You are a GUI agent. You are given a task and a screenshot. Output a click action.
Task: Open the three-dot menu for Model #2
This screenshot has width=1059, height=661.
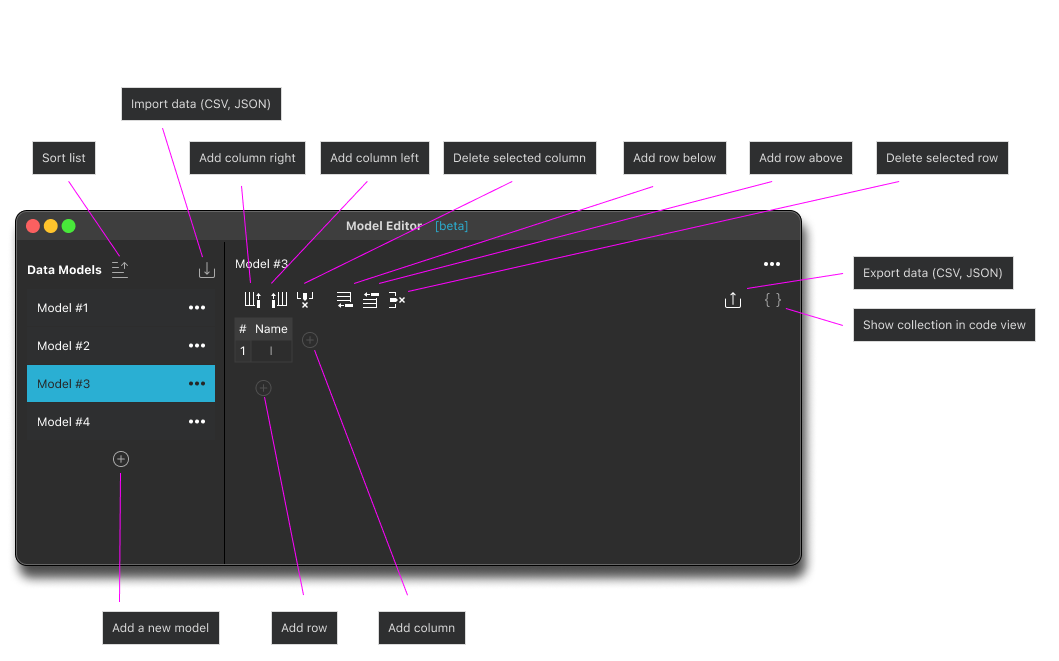tap(197, 346)
